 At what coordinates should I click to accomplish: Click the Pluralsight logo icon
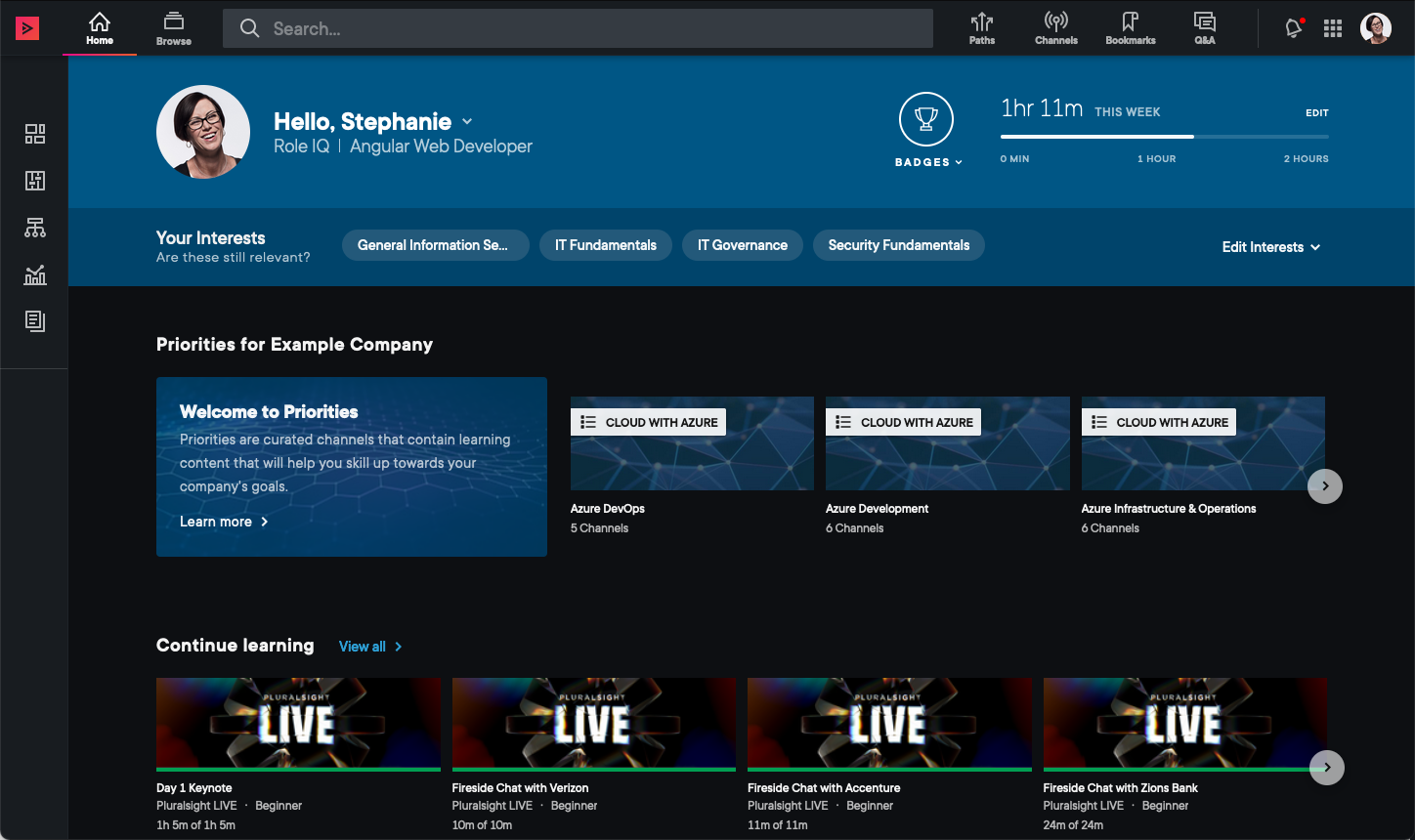tap(27, 28)
